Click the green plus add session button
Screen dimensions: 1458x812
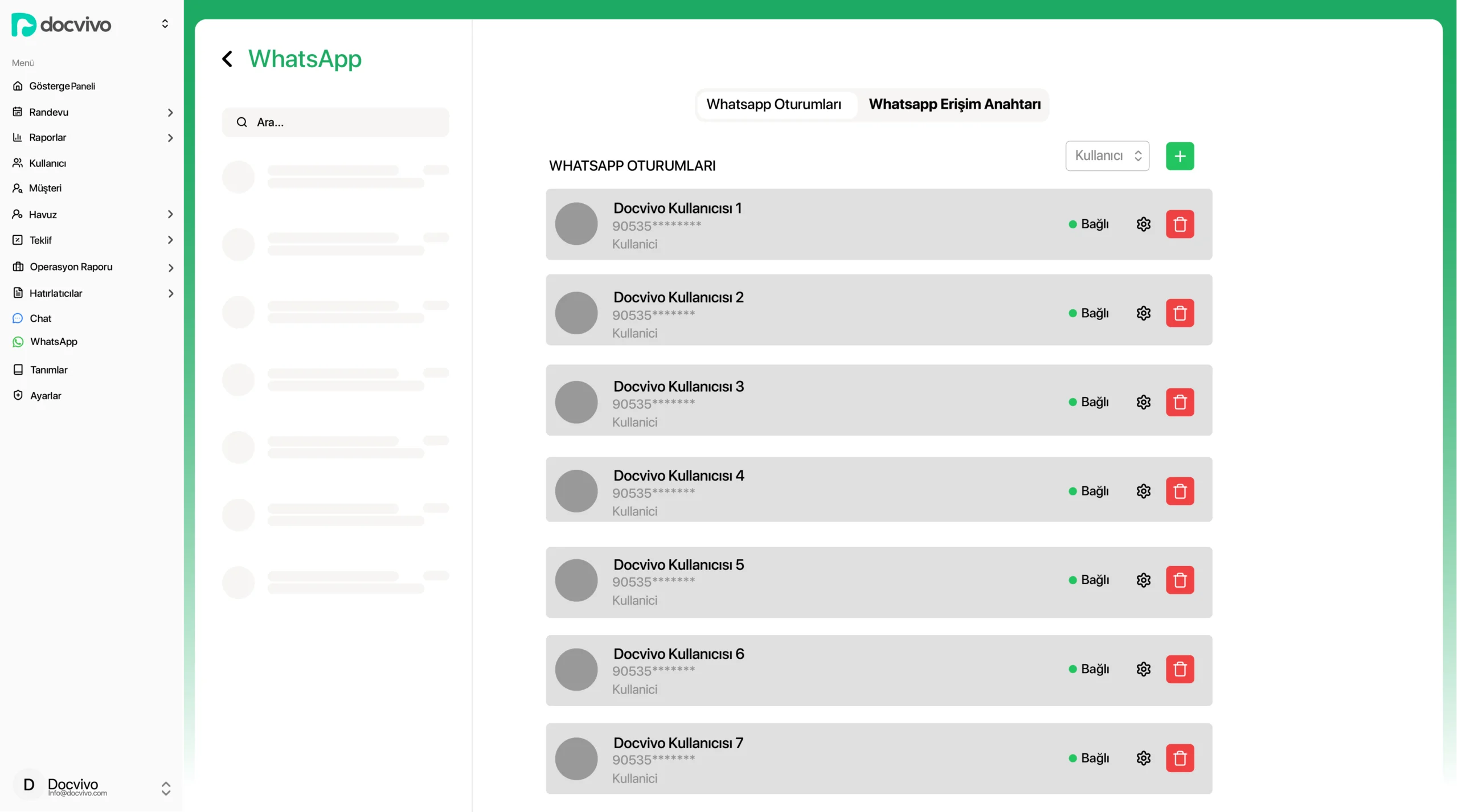(x=1179, y=156)
